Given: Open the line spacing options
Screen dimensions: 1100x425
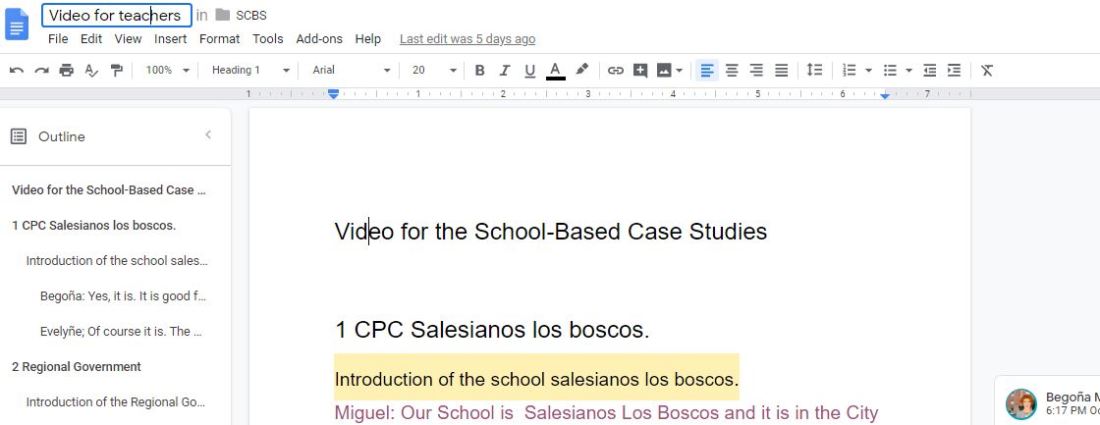Looking at the screenshot, I should (x=814, y=70).
